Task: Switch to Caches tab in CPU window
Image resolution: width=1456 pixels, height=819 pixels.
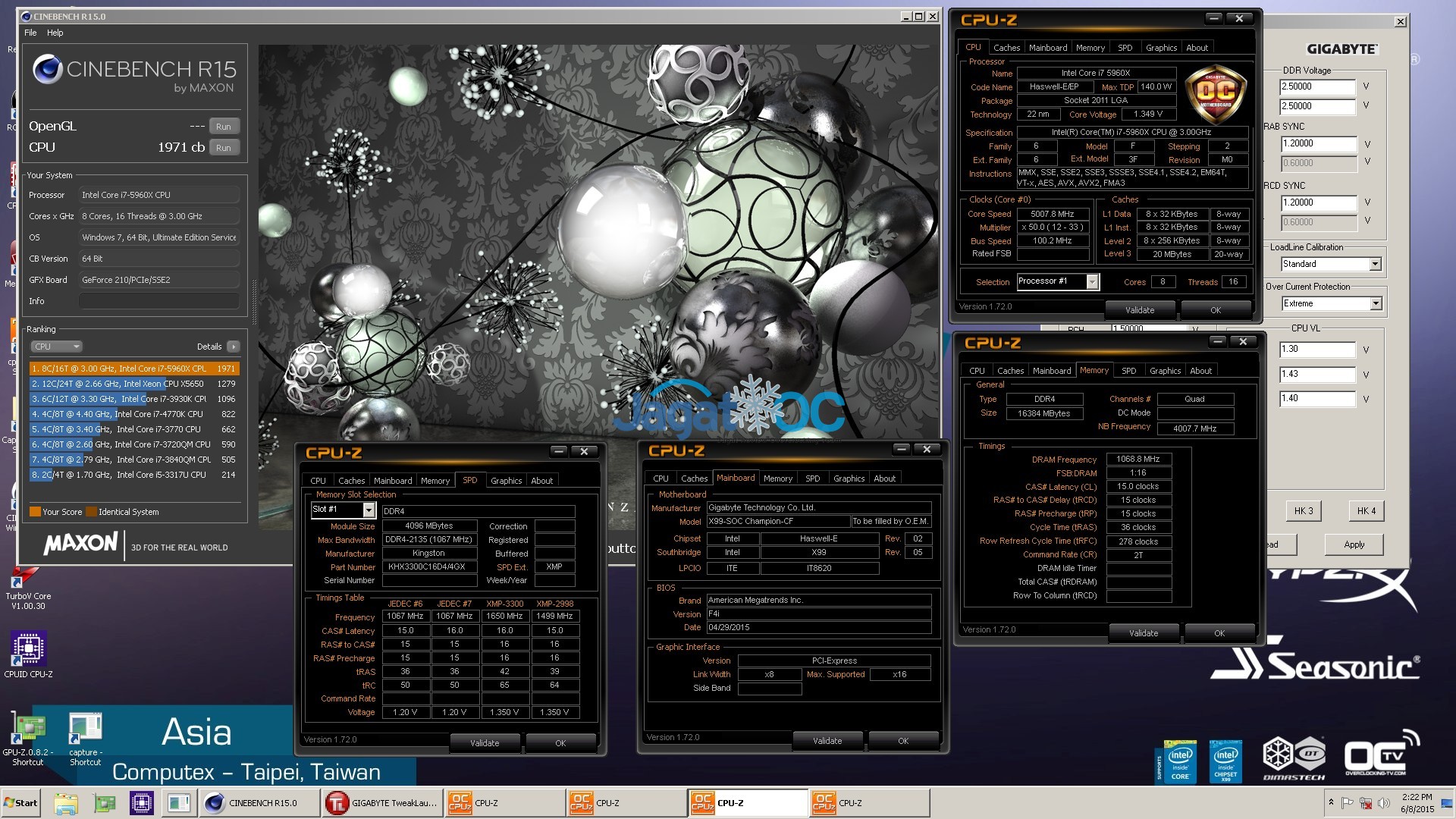Action: point(1006,48)
